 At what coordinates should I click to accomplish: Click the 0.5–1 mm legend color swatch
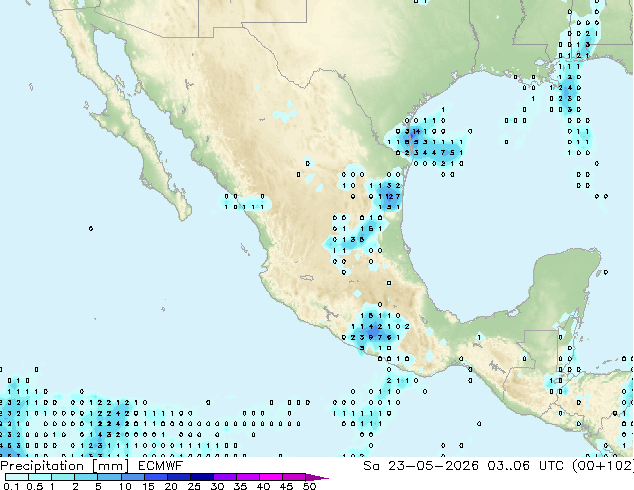(40, 477)
